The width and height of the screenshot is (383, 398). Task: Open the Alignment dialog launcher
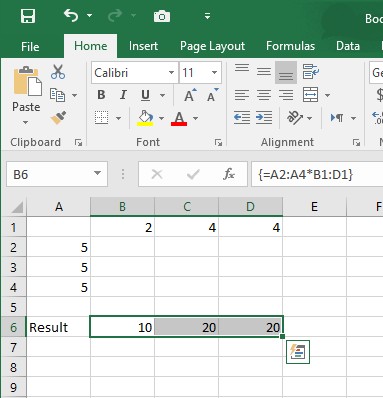click(x=356, y=143)
